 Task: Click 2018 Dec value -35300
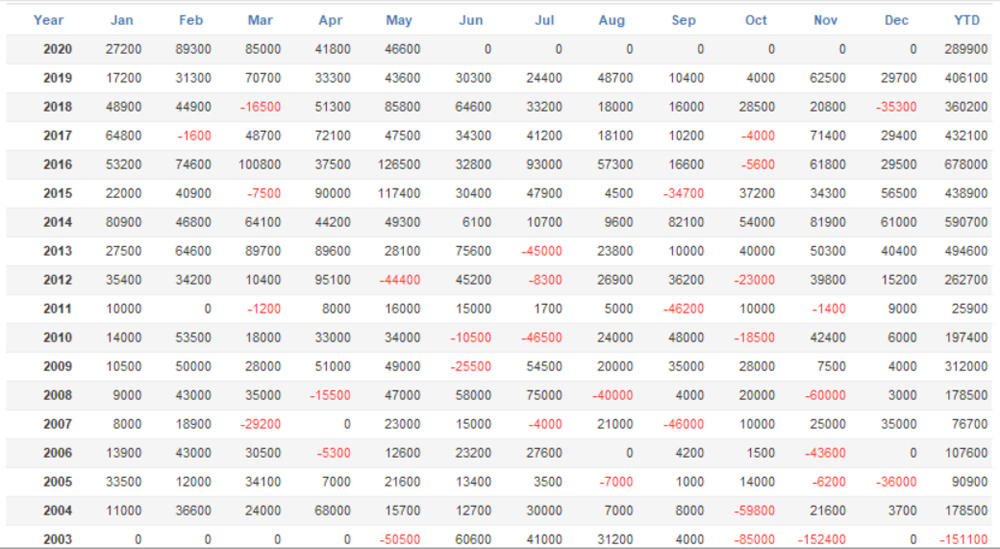[896, 106]
